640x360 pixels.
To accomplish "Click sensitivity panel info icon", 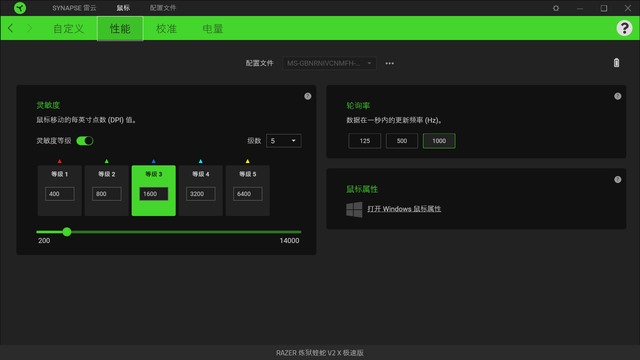I will 308,96.
